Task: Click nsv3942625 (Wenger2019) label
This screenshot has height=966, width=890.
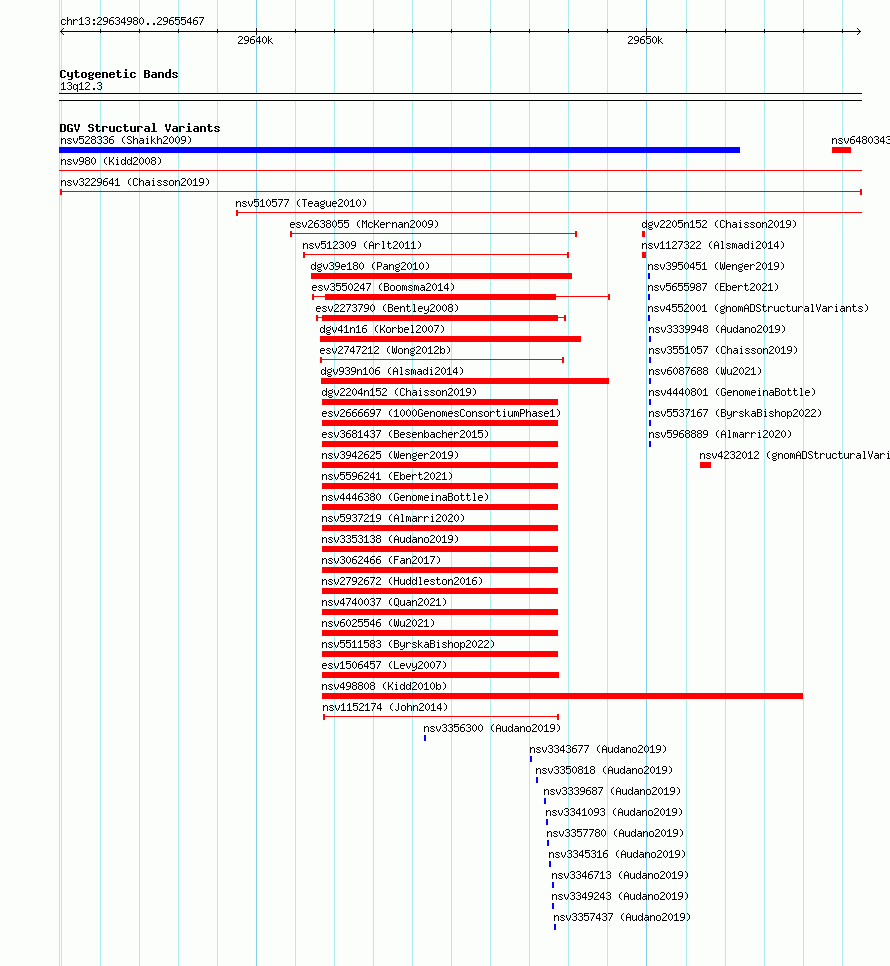Action: [390, 455]
